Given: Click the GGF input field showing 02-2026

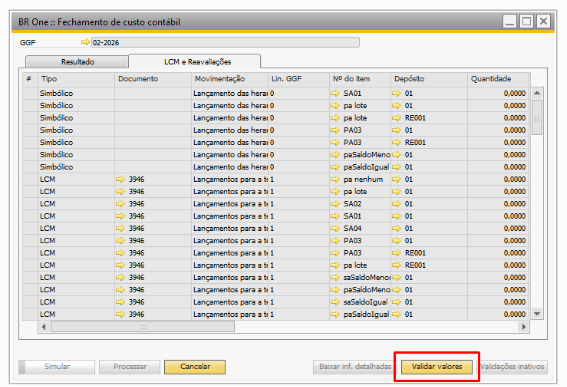Looking at the screenshot, I should click(225, 42).
